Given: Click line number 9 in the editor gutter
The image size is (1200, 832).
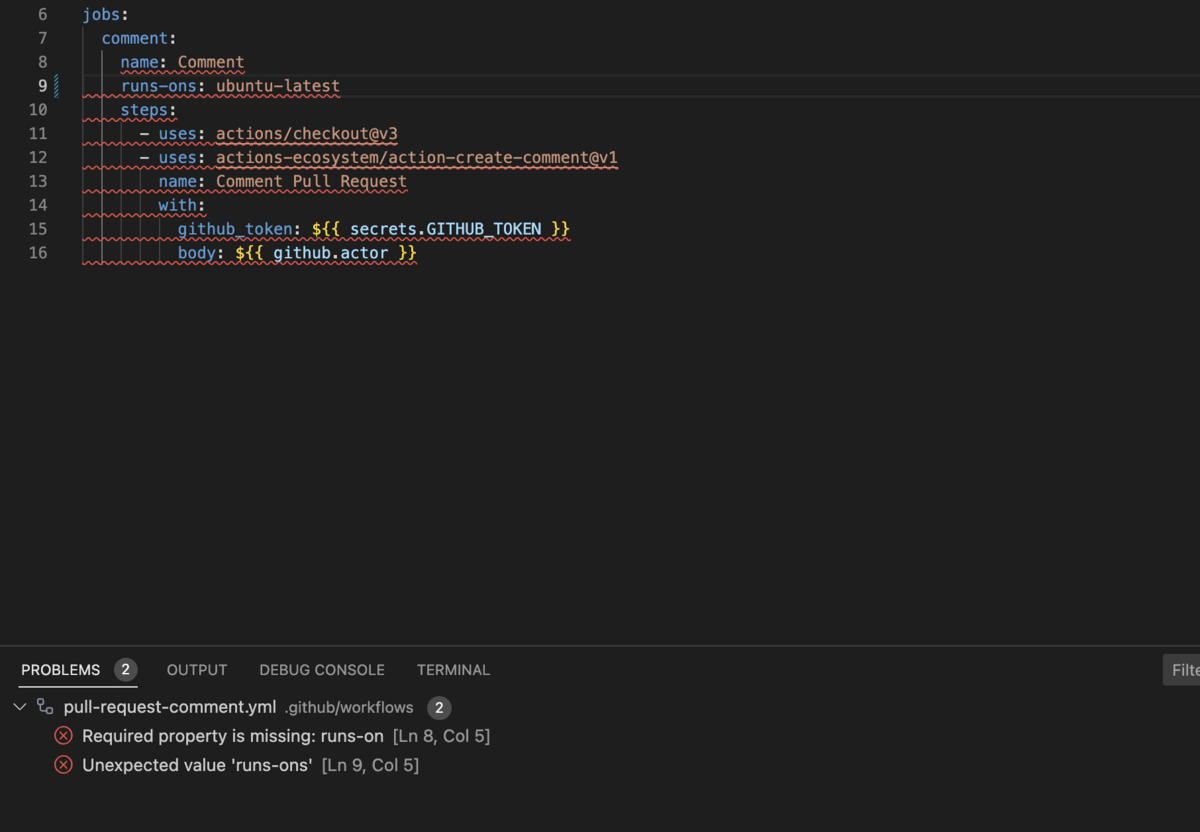Looking at the screenshot, I should coord(41,85).
